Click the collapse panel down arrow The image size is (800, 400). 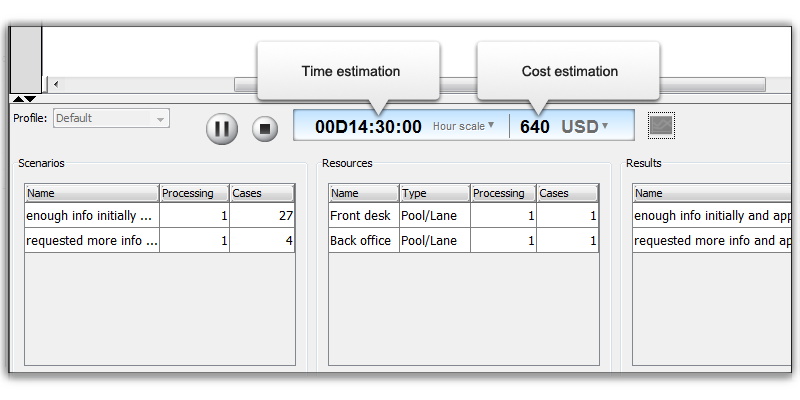(31, 98)
